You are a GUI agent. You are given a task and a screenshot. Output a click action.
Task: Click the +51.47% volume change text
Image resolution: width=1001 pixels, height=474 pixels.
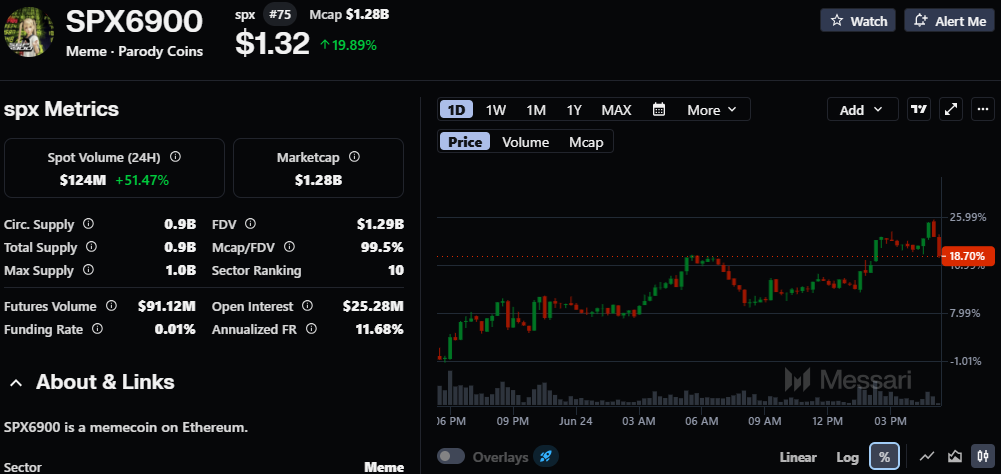pyautogui.click(x=142, y=181)
